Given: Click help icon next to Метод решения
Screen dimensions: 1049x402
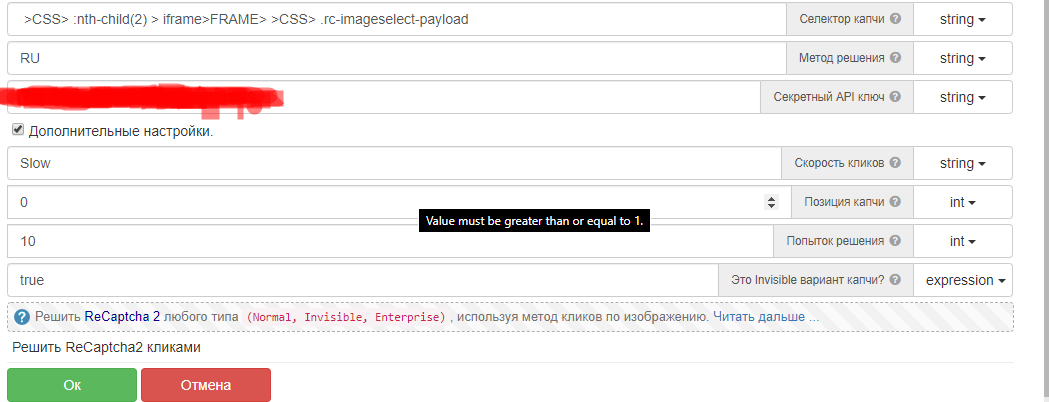Looking at the screenshot, I should tap(896, 58).
